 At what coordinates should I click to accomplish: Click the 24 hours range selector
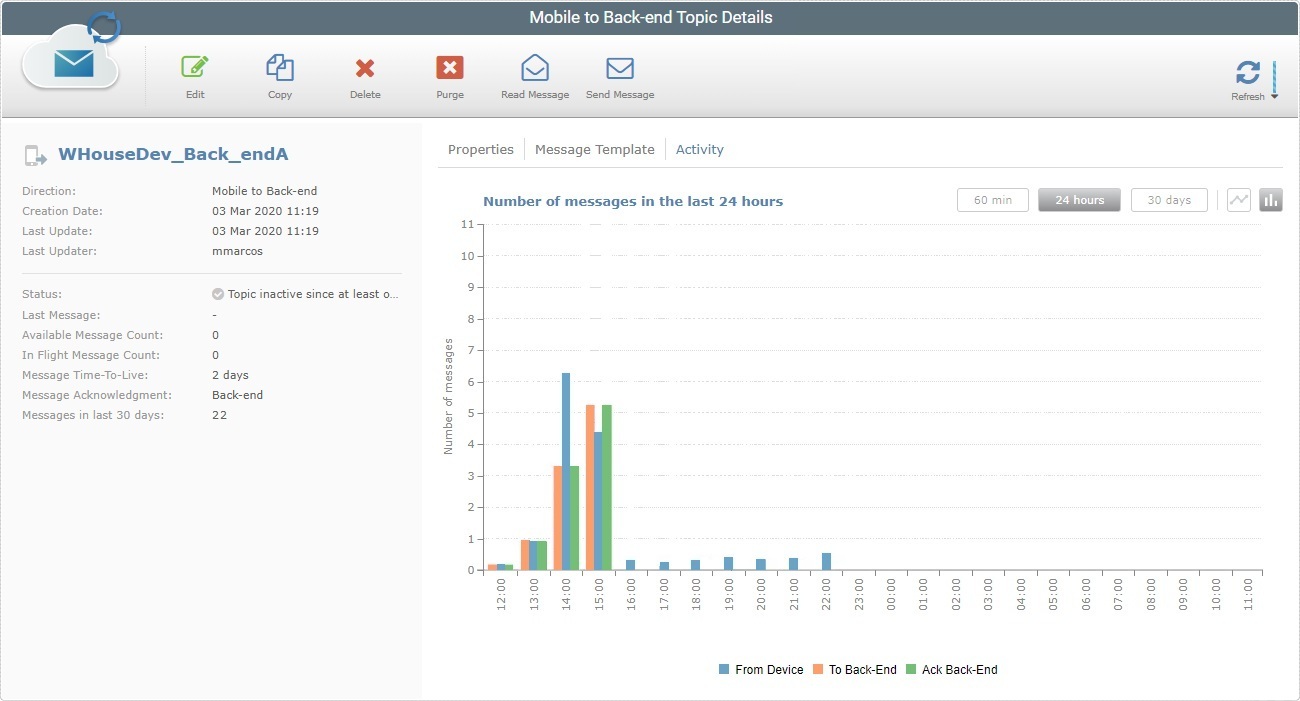click(x=1079, y=199)
